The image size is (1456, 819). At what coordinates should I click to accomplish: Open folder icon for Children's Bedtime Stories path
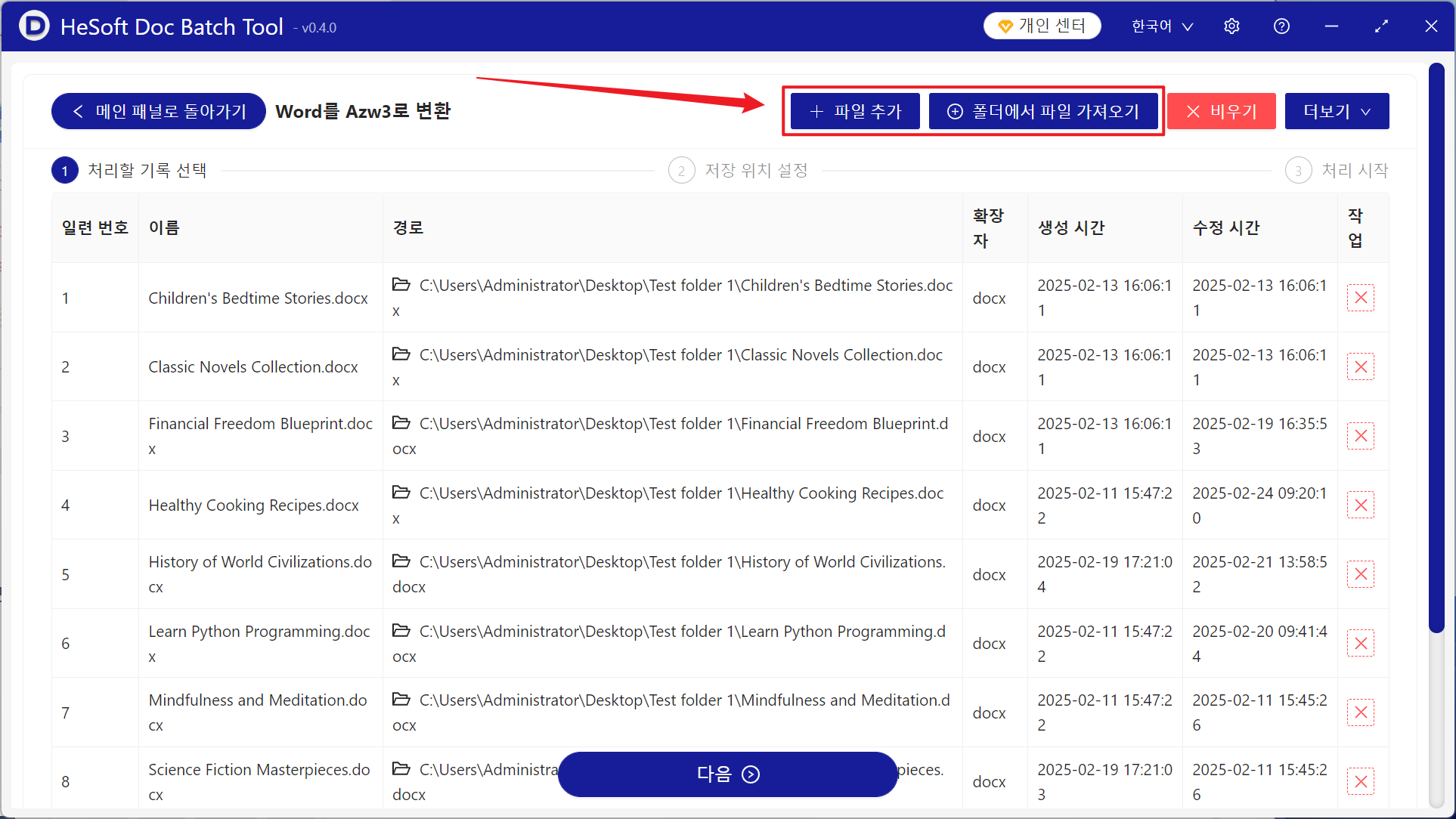[401, 285]
